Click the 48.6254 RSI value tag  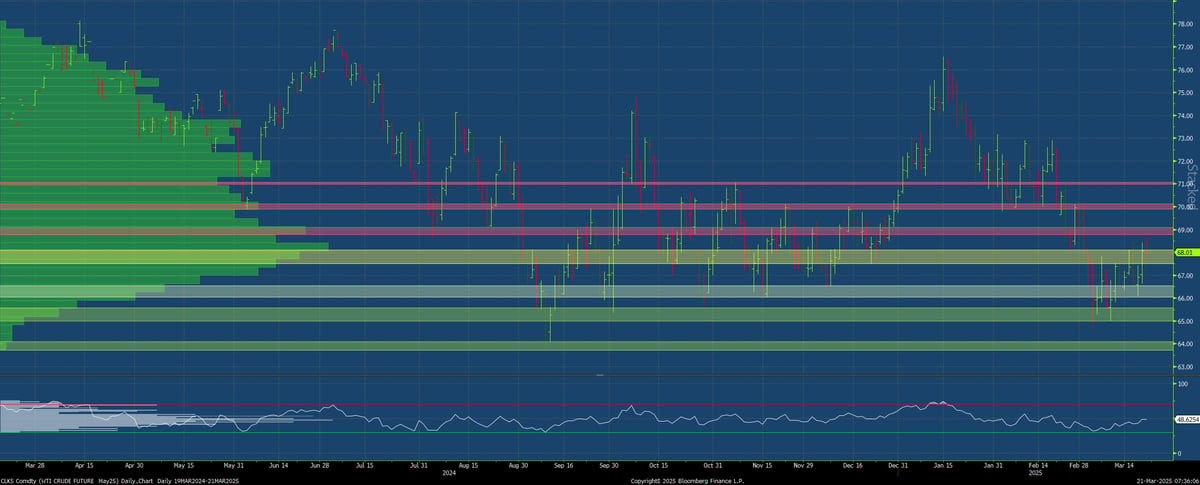click(x=1186, y=421)
